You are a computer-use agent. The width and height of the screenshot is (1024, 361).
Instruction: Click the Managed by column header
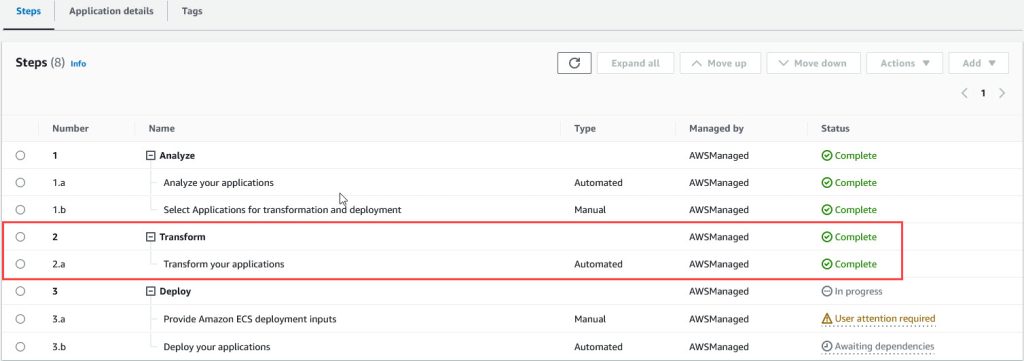716,129
